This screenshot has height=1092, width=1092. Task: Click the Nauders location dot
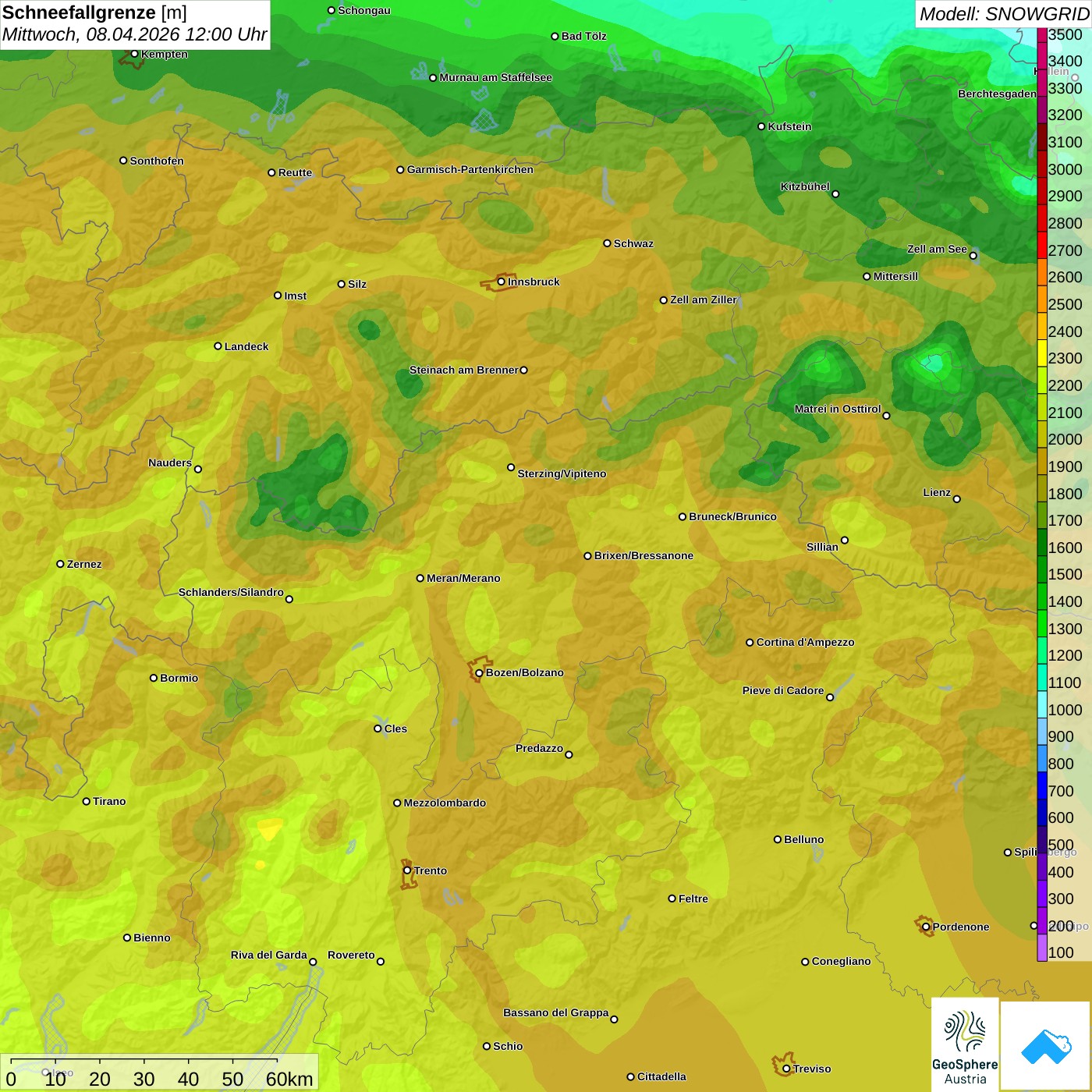pyautogui.click(x=197, y=470)
